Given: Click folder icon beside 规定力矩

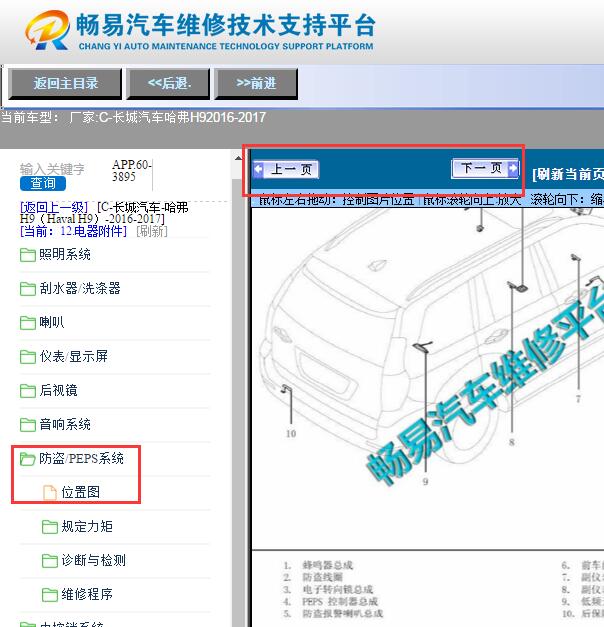Looking at the screenshot, I should pos(50,527).
